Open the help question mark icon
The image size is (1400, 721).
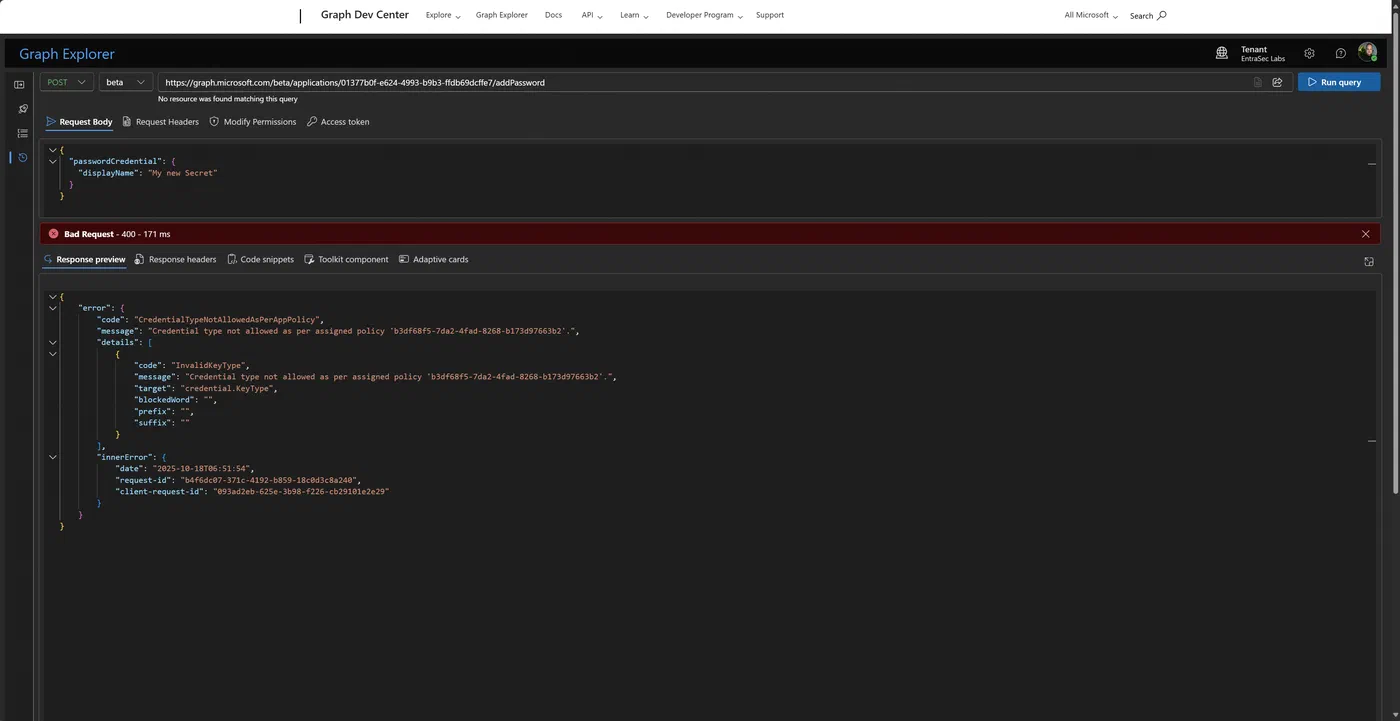point(1340,53)
